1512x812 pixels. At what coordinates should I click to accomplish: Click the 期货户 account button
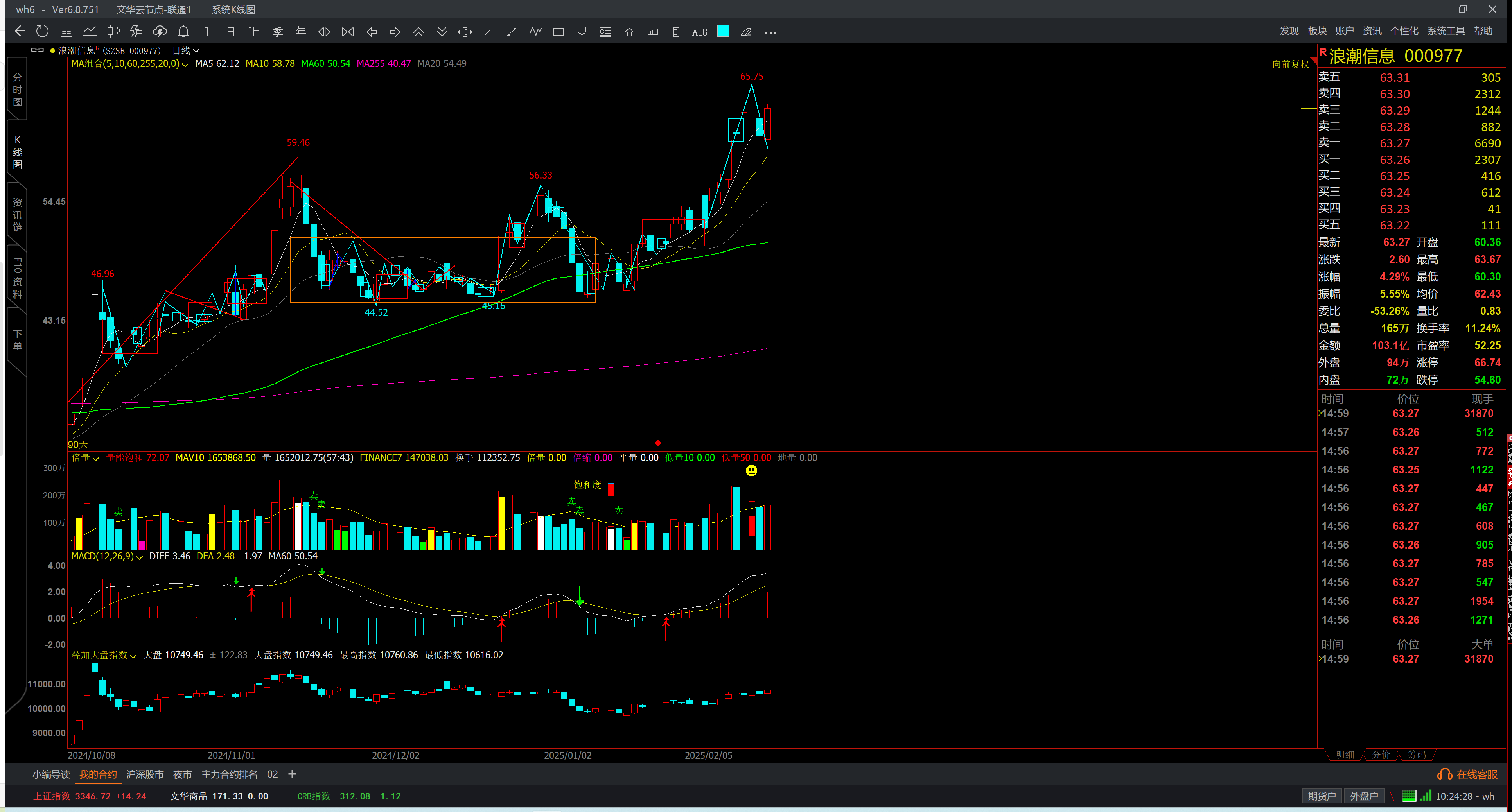(x=1321, y=796)
